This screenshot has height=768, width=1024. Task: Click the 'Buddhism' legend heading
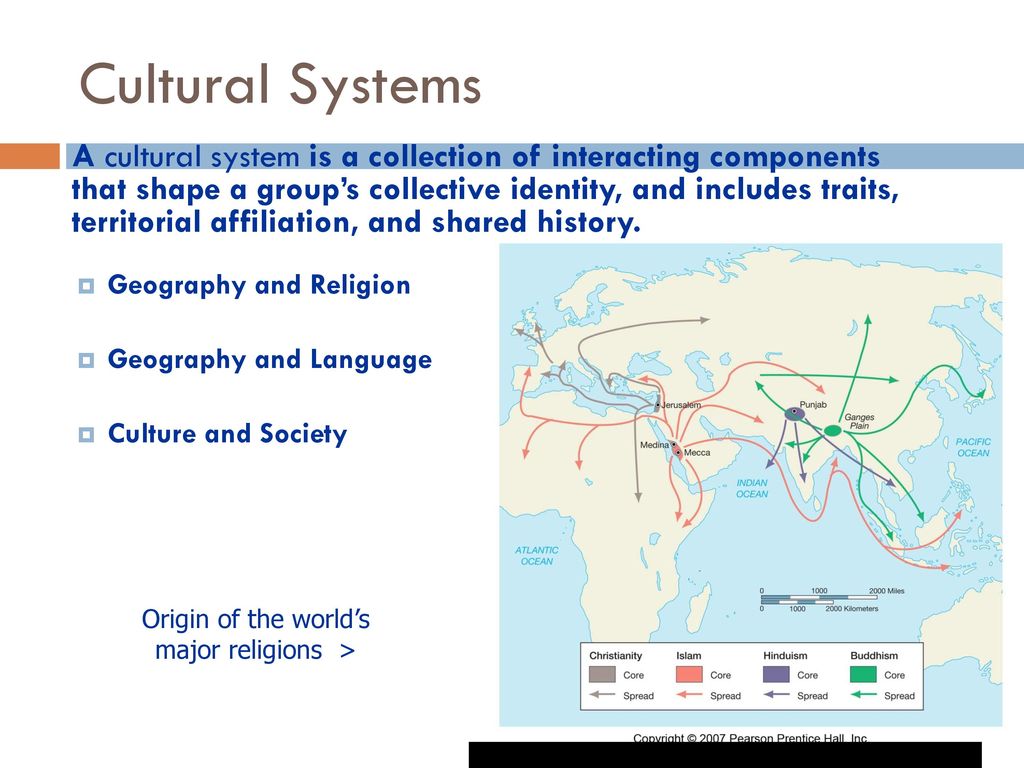coord(874,656)
